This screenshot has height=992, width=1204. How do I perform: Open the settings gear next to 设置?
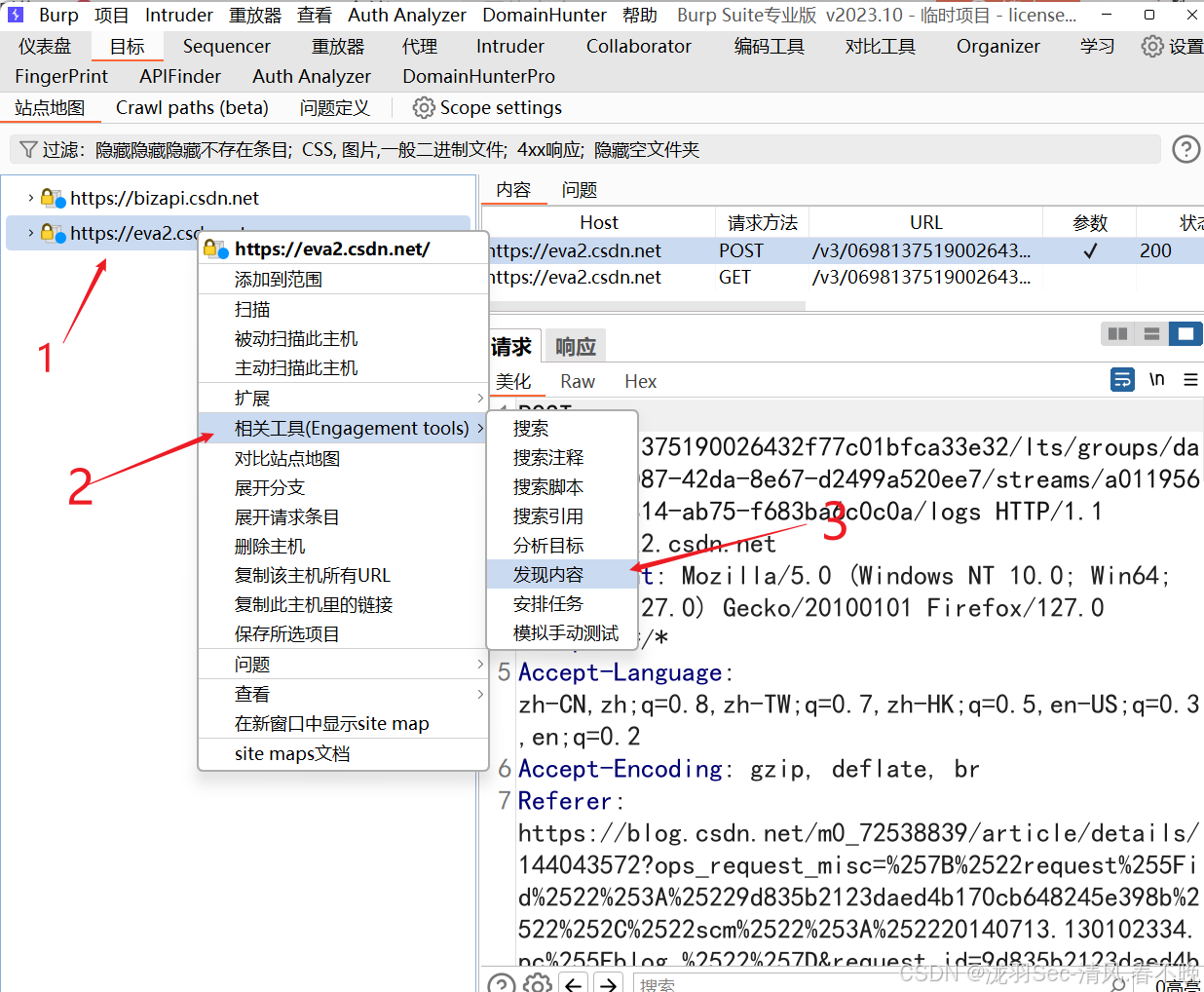click(x=1151, y=47)
